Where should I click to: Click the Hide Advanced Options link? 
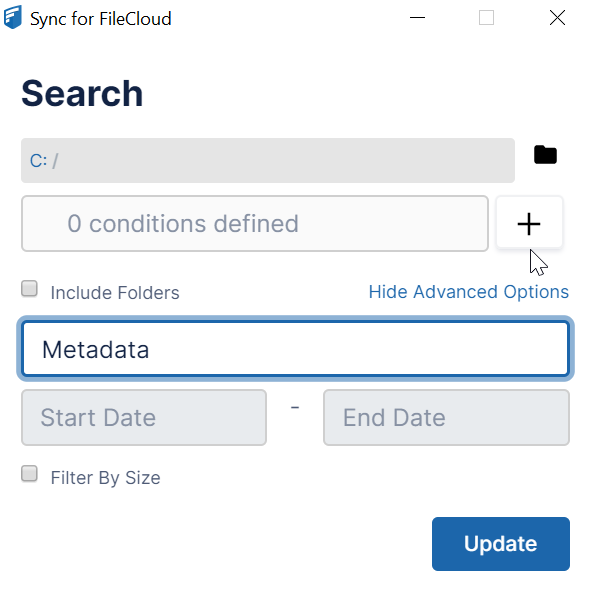[469, 292]
